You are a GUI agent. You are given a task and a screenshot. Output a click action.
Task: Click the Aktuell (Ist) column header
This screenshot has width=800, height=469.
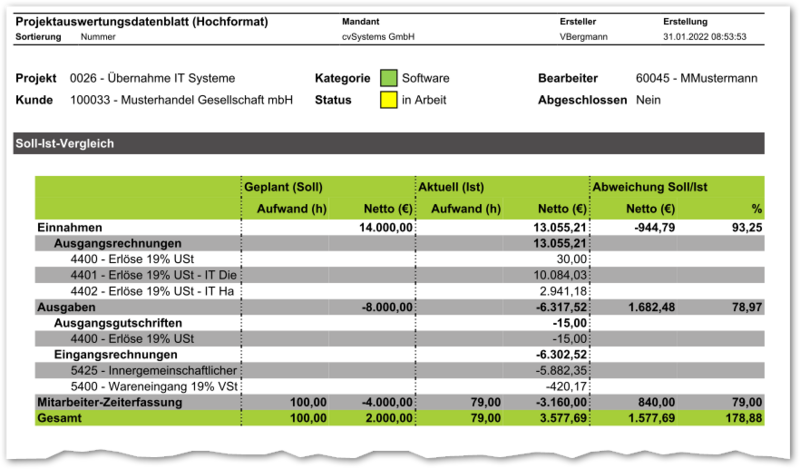coord(451,187)
